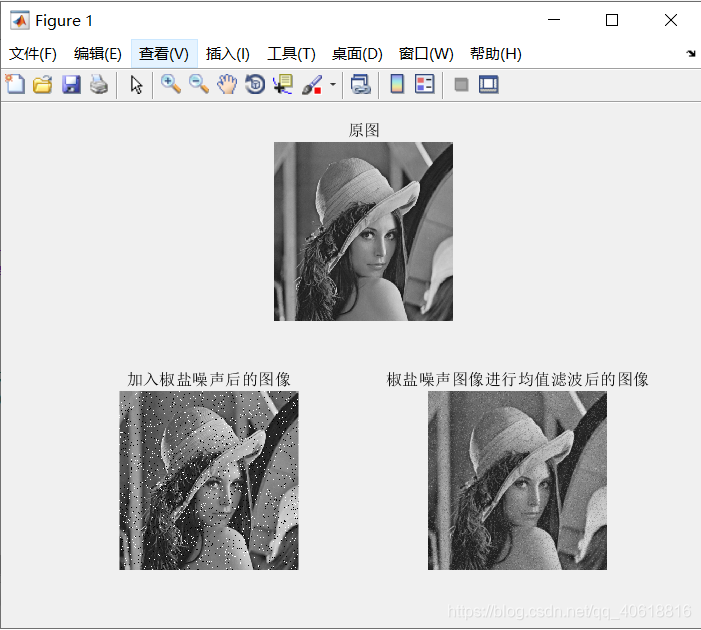Image resolution: width=701 pixels, height=630 pixels.
Task: Close the Figure 1 window
Action: coord(670,20)
